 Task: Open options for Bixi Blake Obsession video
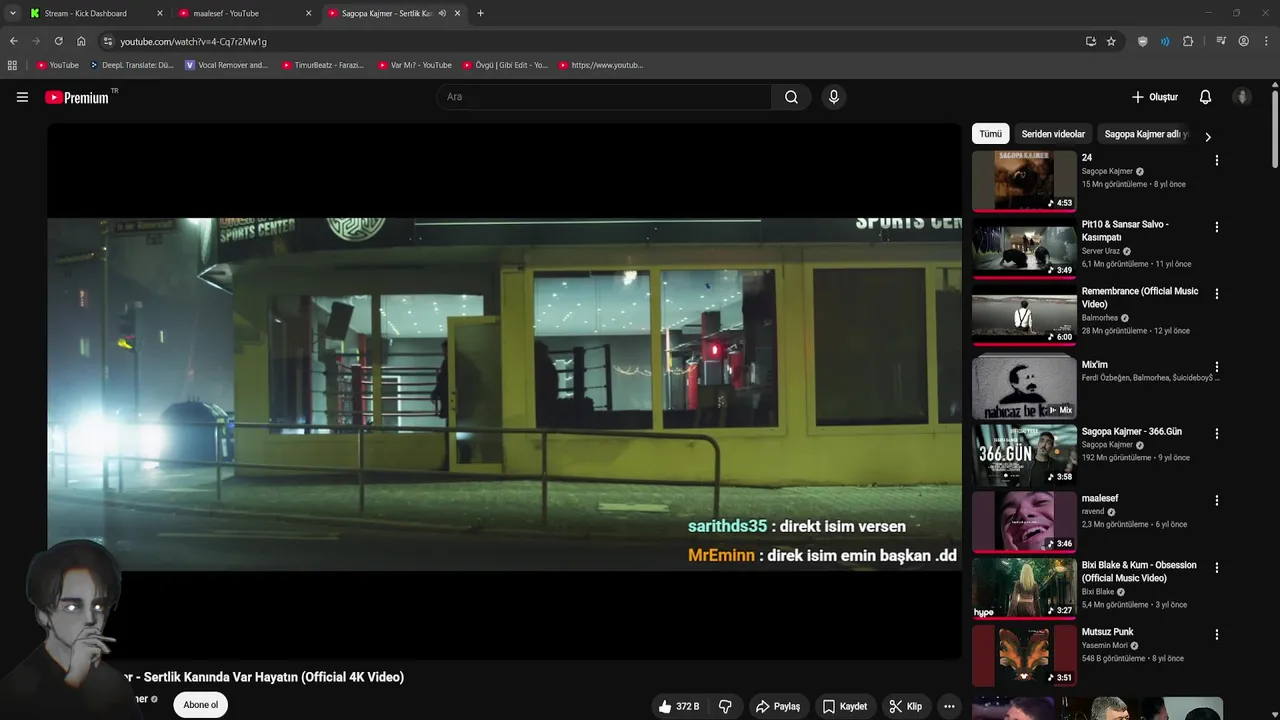(1216, 567)
